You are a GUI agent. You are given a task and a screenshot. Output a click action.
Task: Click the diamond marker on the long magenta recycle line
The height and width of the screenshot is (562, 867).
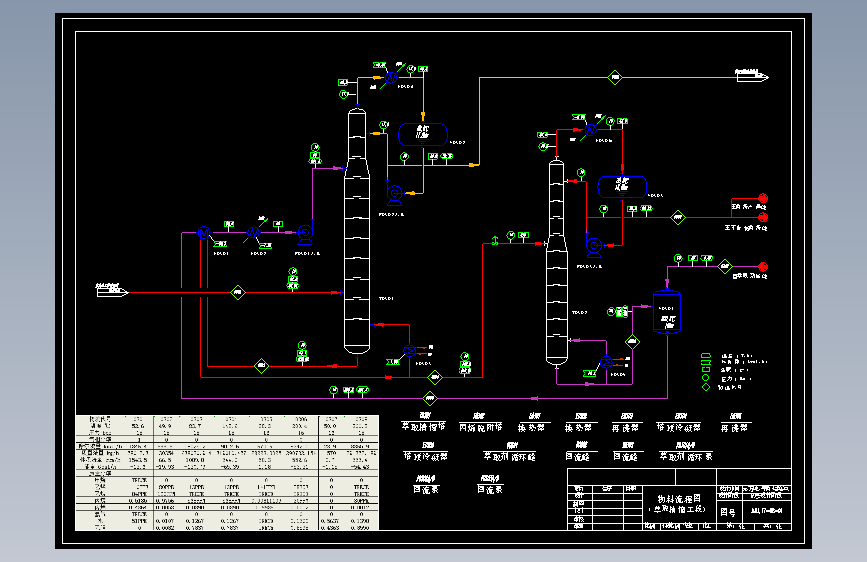tap(430, 398)
